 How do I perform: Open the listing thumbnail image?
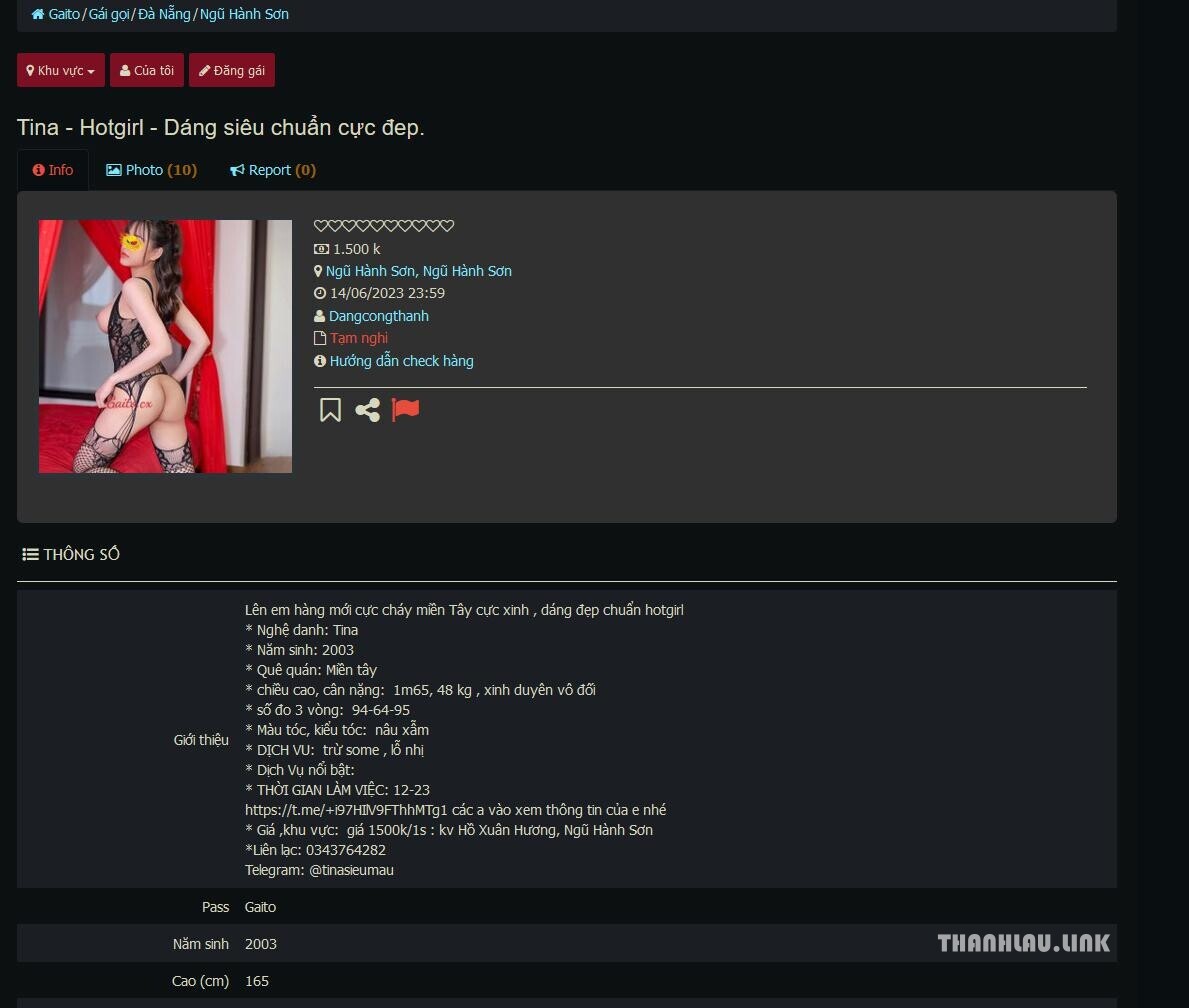click(165, 347)
